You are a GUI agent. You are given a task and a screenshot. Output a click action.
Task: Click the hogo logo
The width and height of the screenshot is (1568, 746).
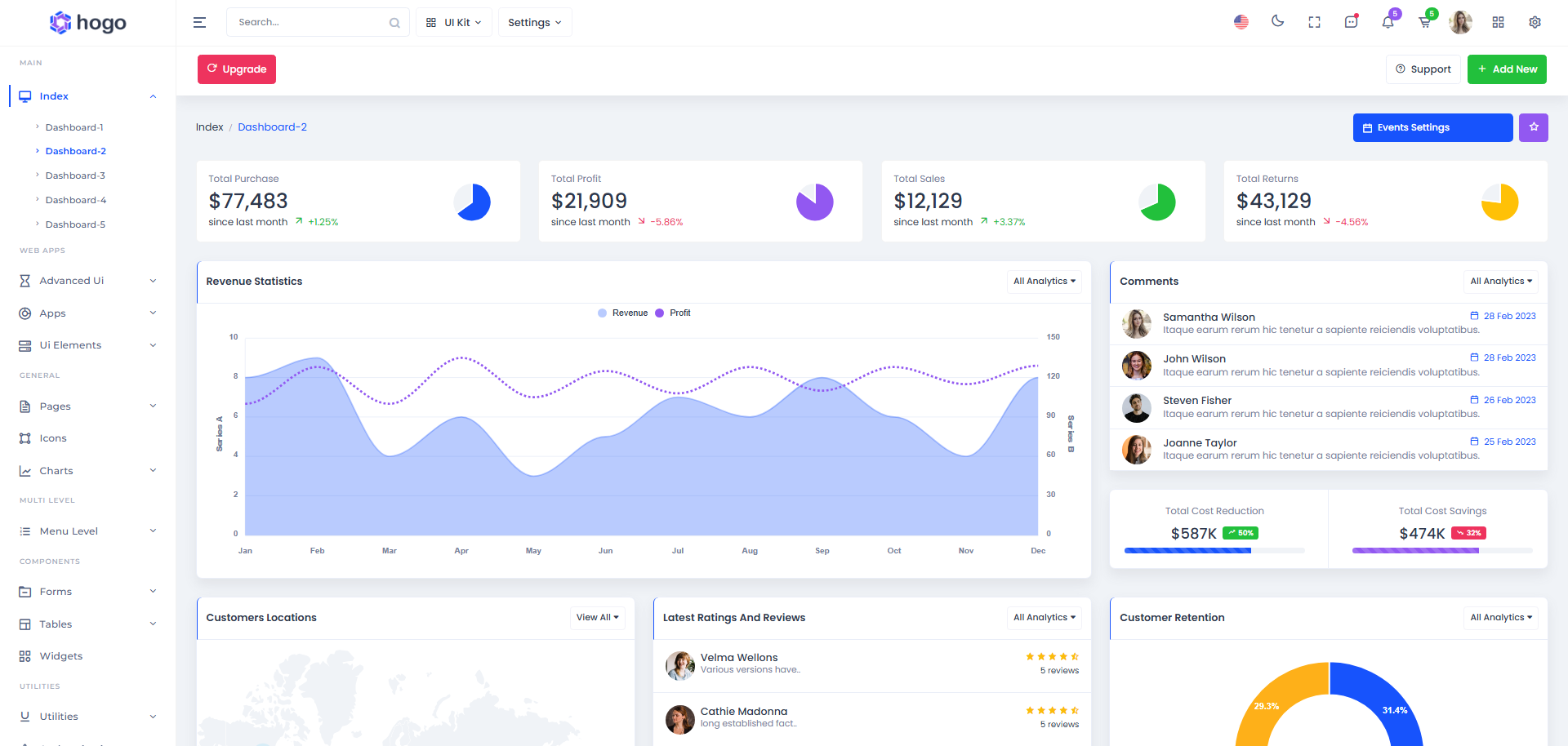pyautogui.click(x=88, y=23)
